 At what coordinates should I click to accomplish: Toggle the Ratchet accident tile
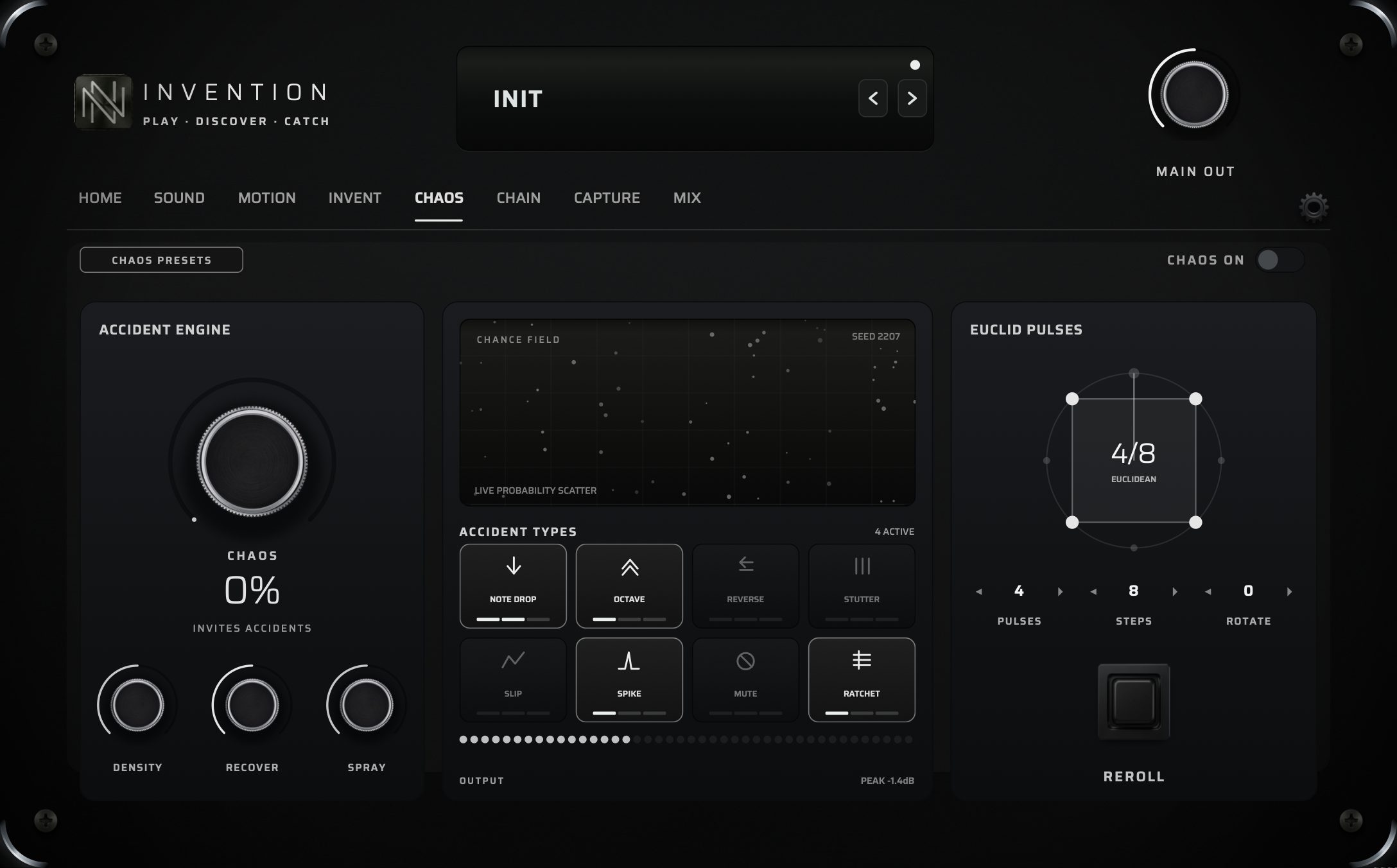(x=862, y=680)
